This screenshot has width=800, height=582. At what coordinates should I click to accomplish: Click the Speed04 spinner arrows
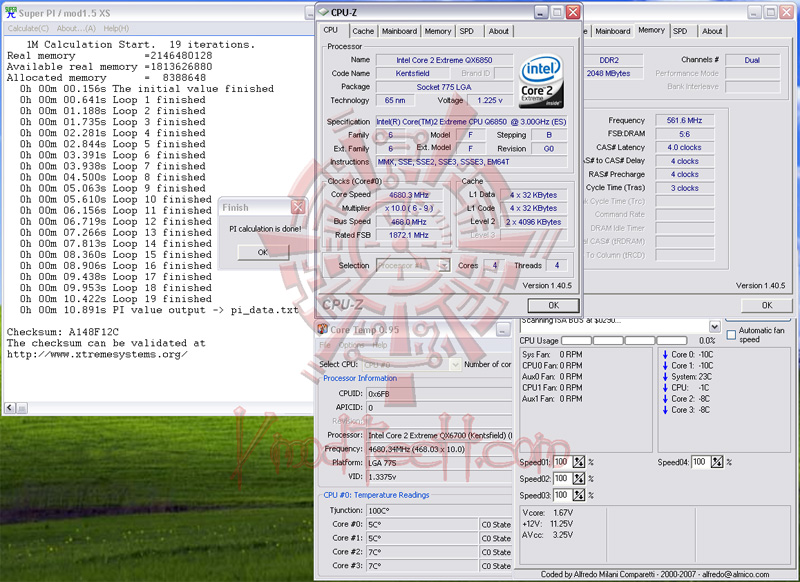[x=717, y=462]
